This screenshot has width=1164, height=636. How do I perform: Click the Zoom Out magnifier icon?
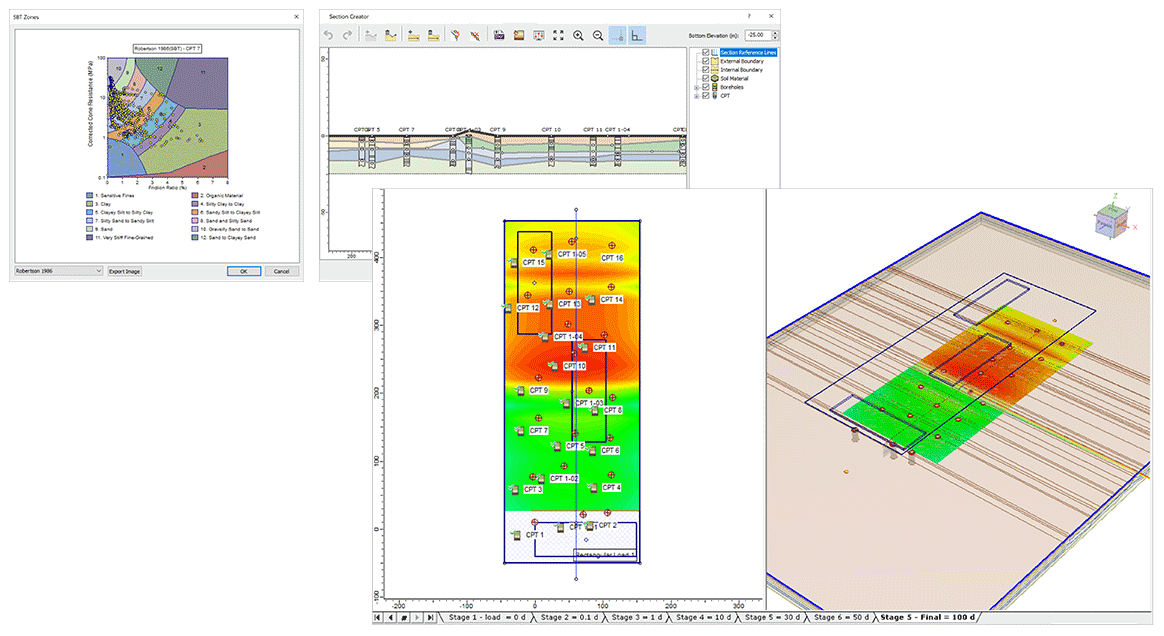[x=598, y=34]
